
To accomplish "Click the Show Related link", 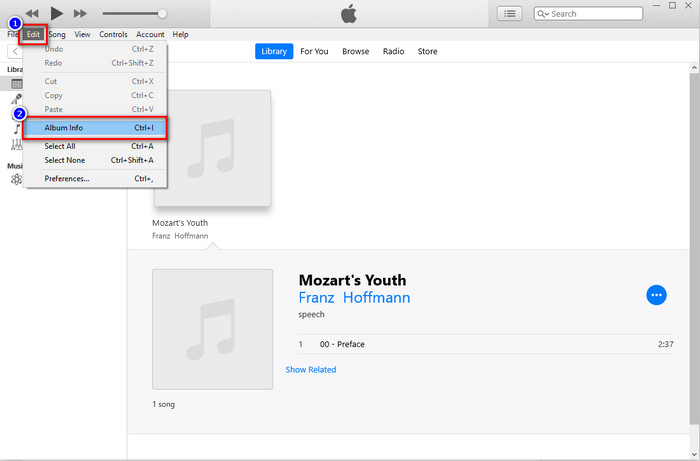I will (x=311, y=370).
